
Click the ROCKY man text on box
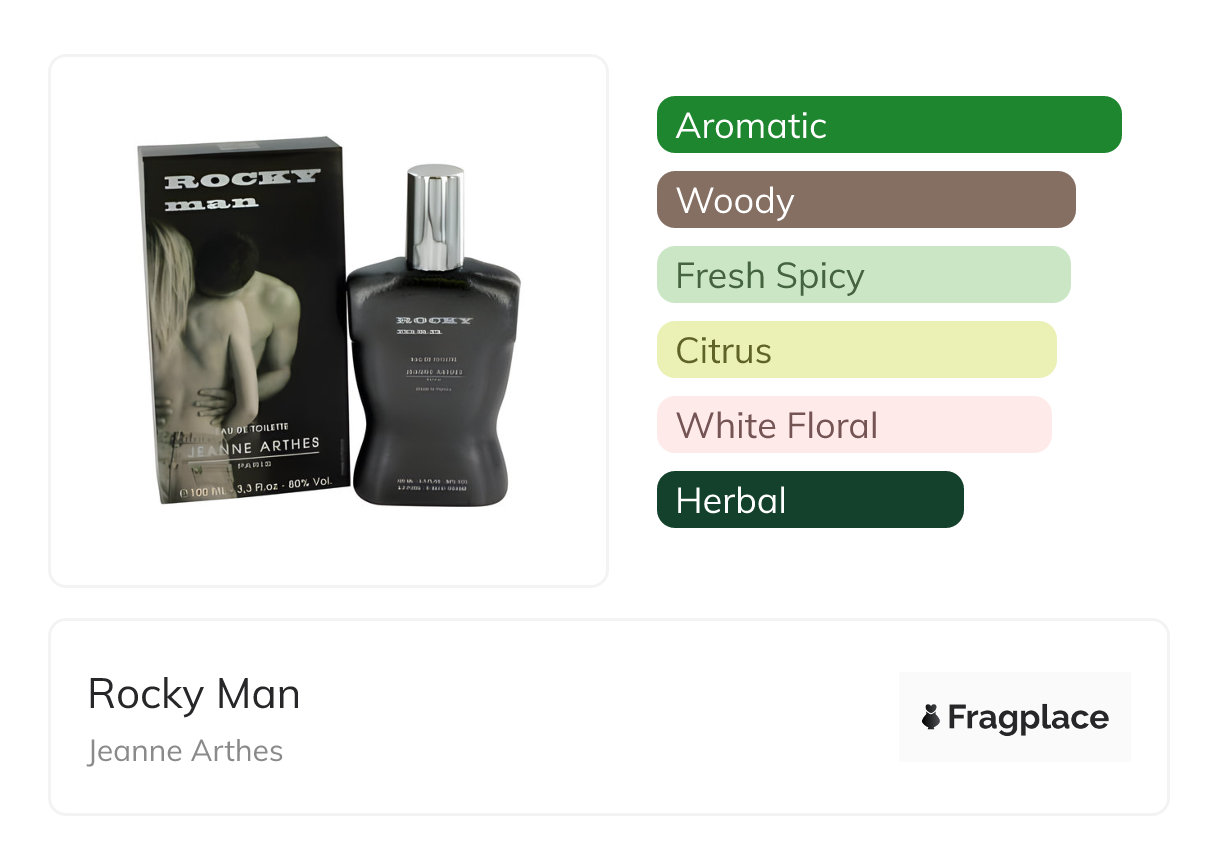point(241,189)
